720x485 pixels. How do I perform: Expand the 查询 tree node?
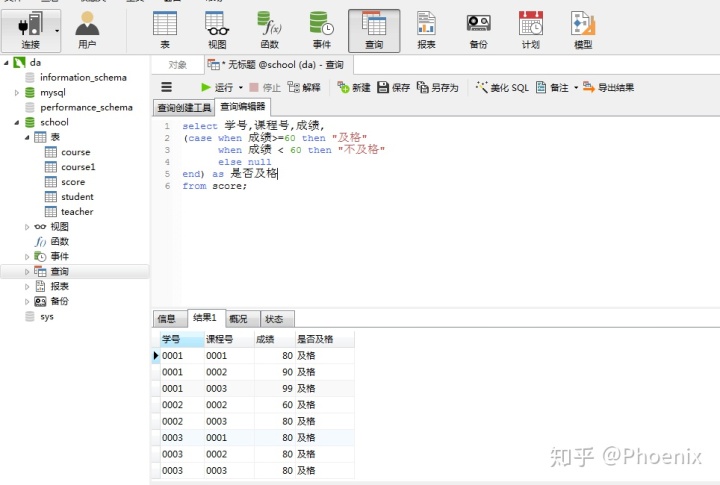(27, 272)
